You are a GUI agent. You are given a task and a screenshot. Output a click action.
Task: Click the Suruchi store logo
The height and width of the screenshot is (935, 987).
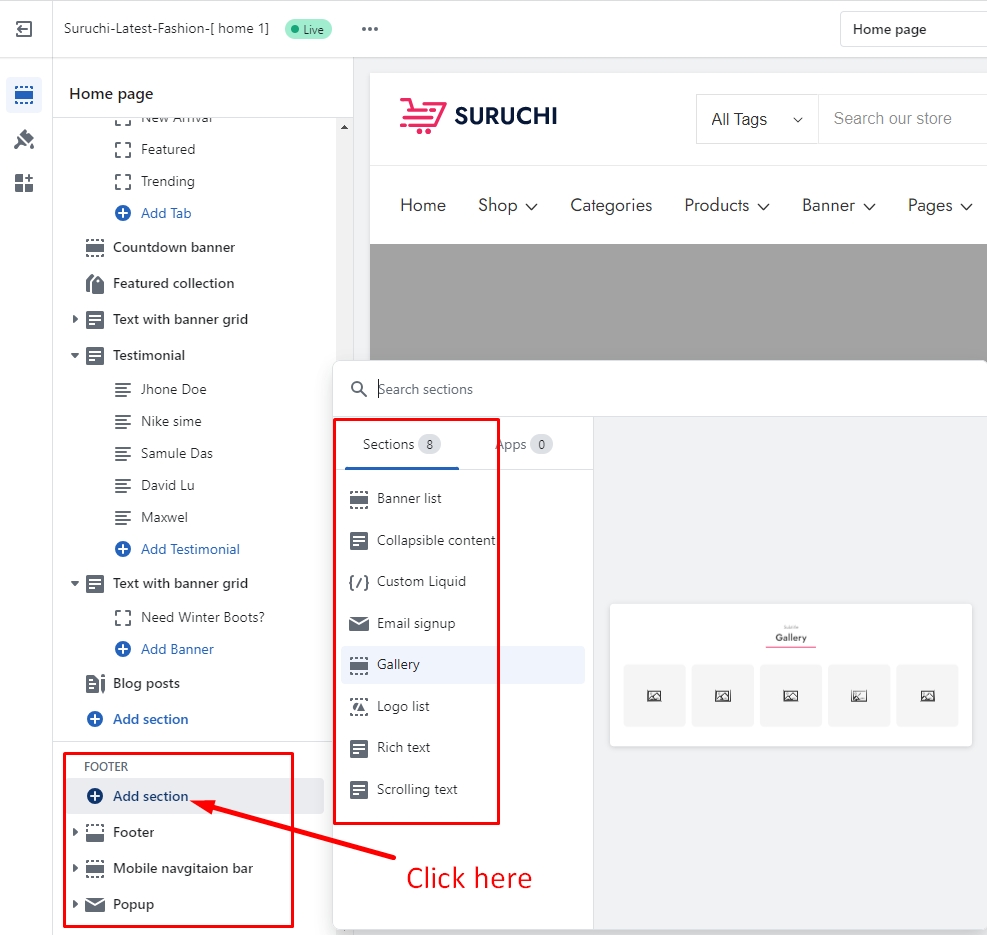click(x=478, y=116)
